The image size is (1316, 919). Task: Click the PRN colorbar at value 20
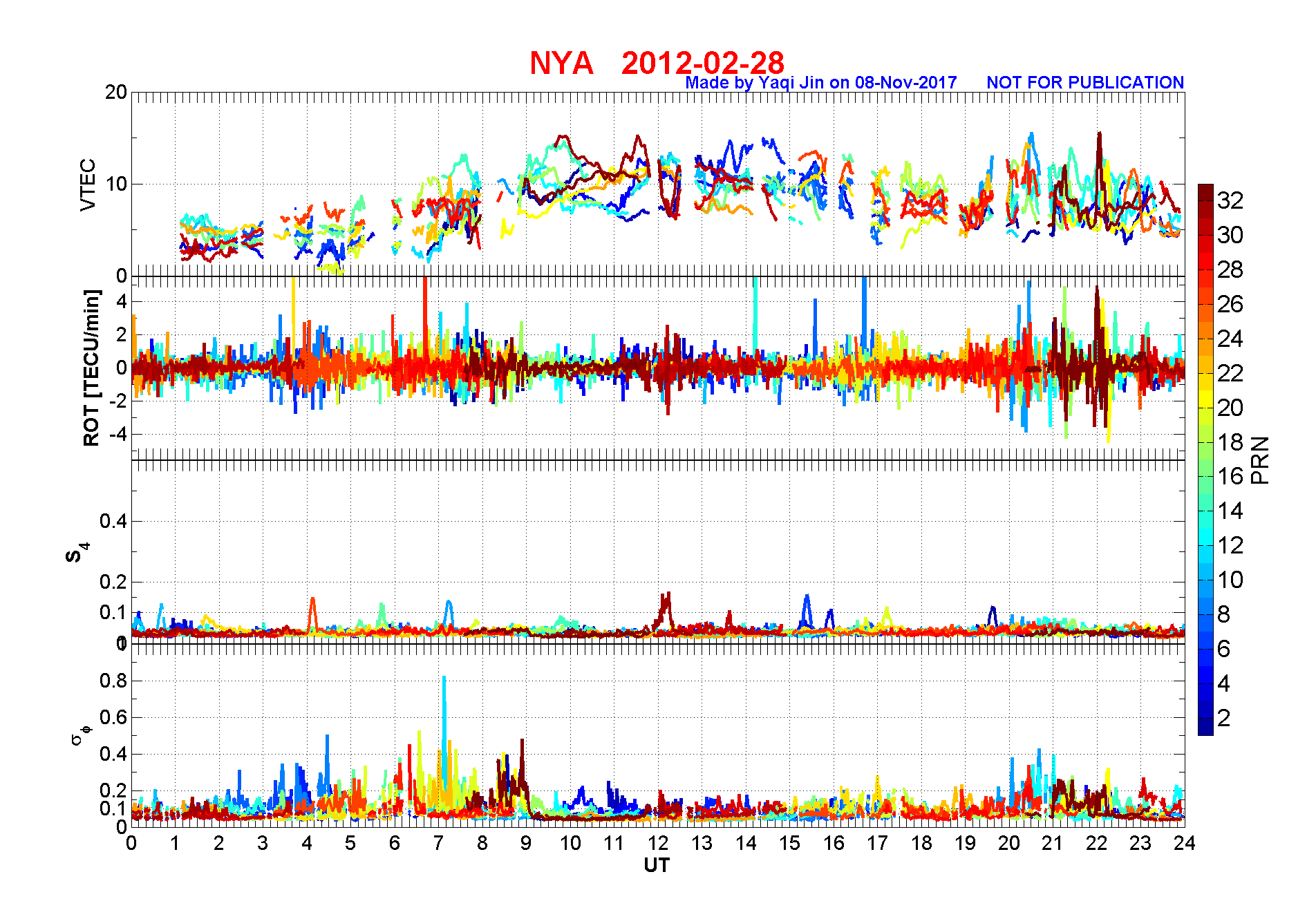click(x=1205, y=407)
